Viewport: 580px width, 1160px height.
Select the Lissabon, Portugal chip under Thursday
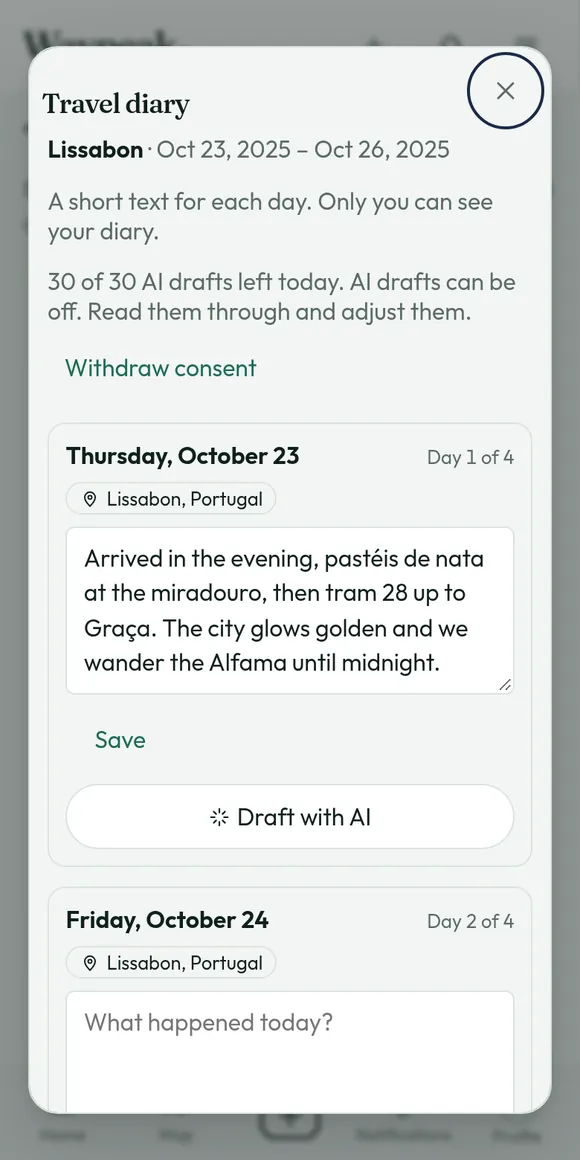(x=171, y=499)
